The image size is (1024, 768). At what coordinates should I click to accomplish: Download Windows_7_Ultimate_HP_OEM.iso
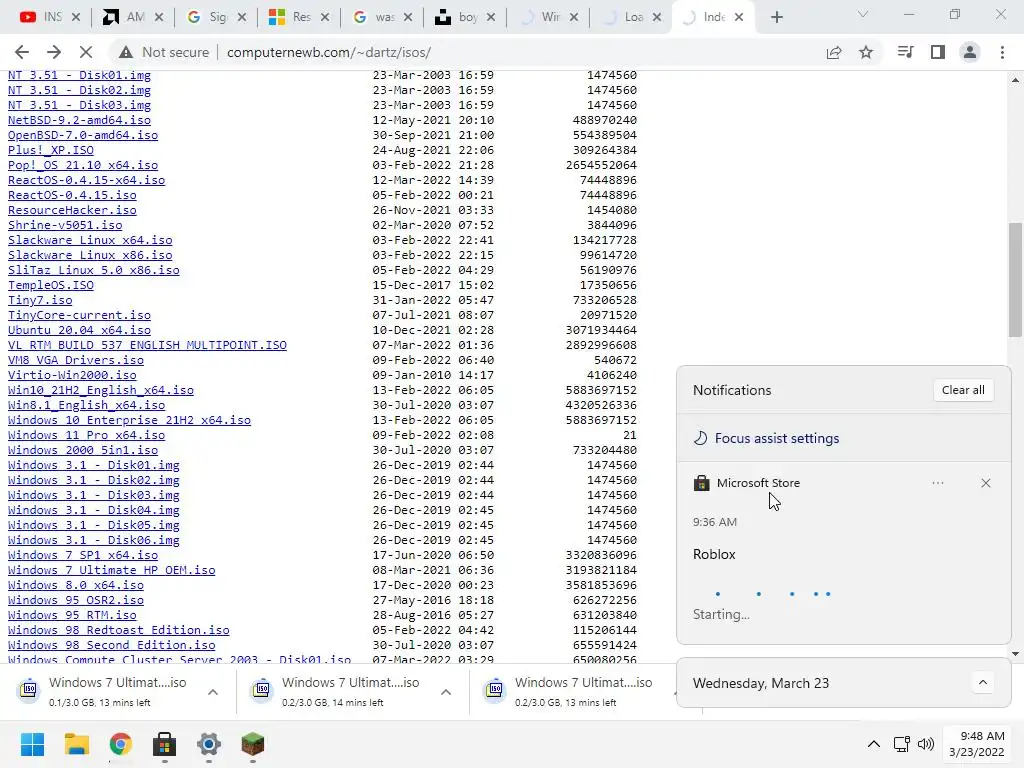point(112,570)
